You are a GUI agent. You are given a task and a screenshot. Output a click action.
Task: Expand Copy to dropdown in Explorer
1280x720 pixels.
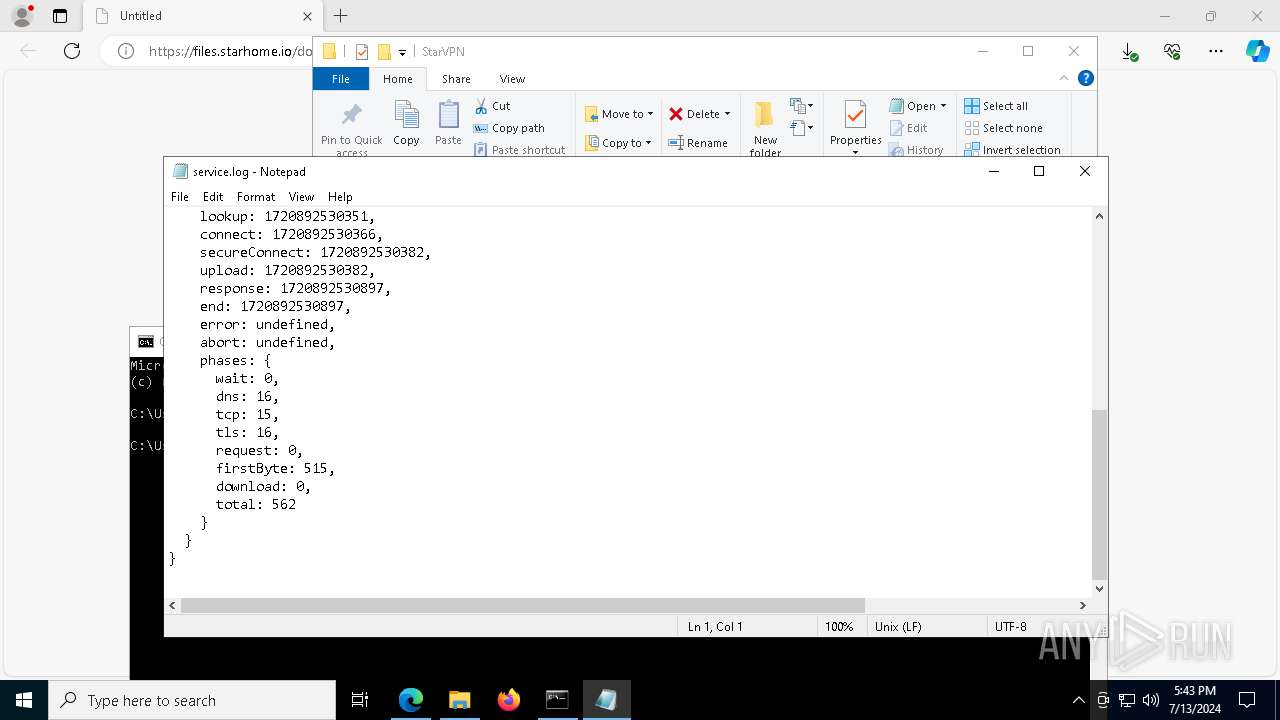(x=648, y=143)
